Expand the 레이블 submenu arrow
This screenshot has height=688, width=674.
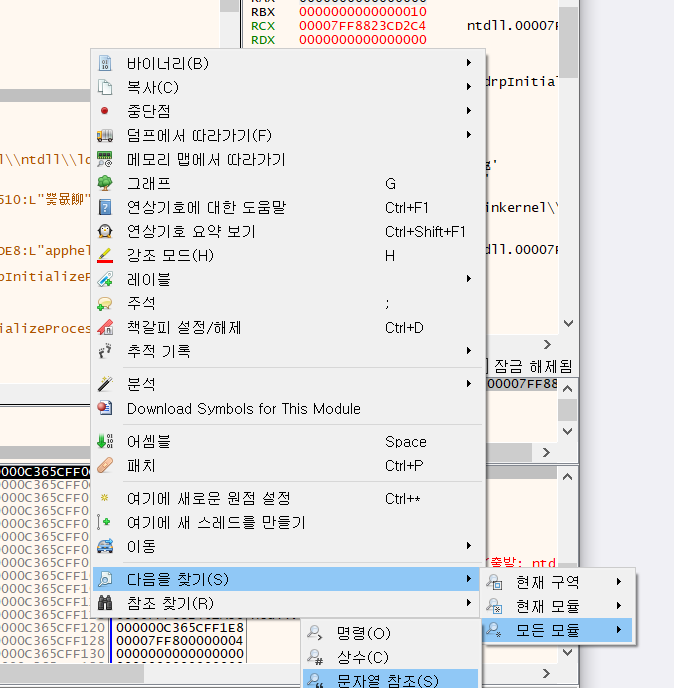(469, 279)
